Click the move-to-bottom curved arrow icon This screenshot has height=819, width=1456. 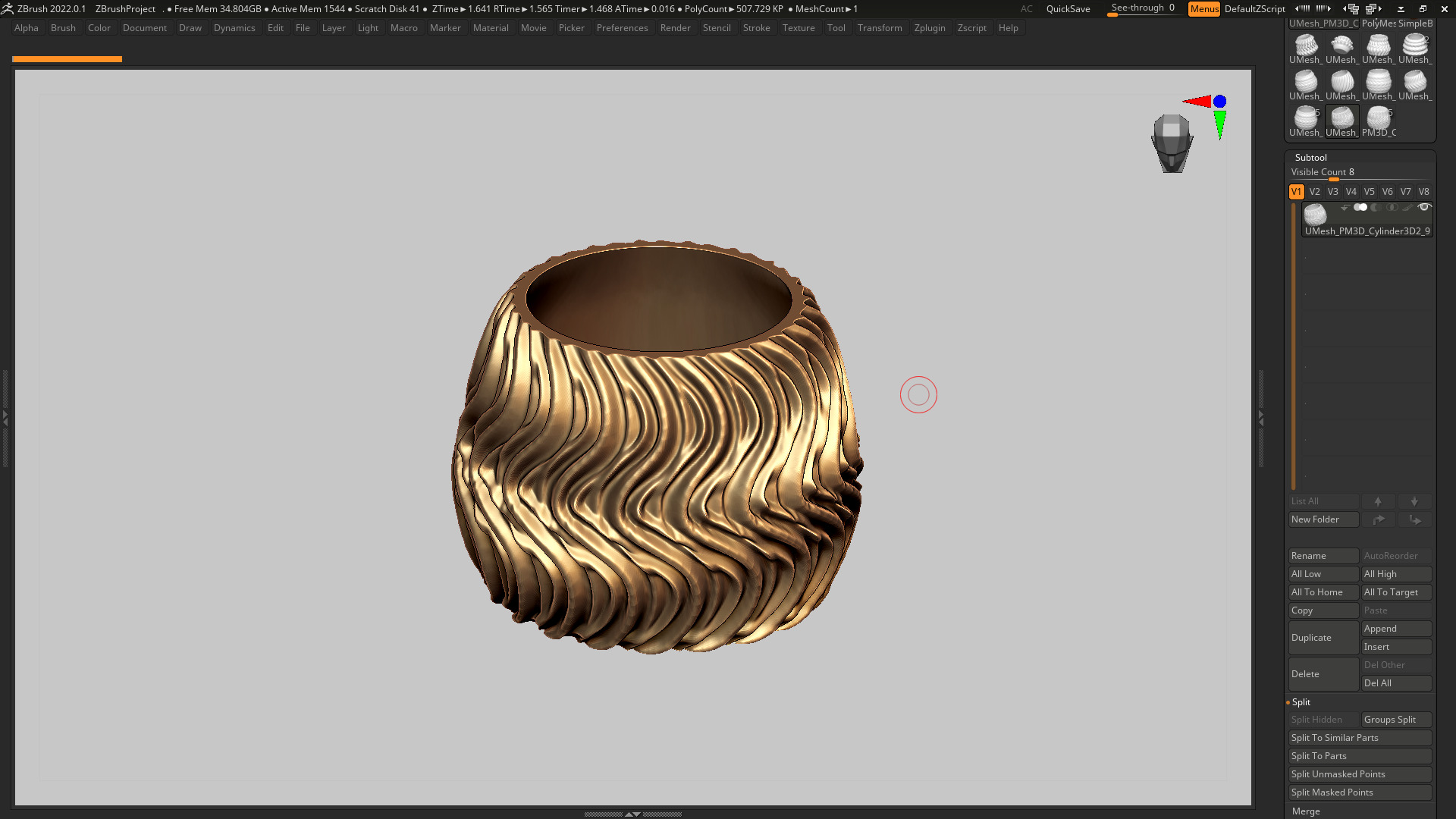tap(1414, 519)
